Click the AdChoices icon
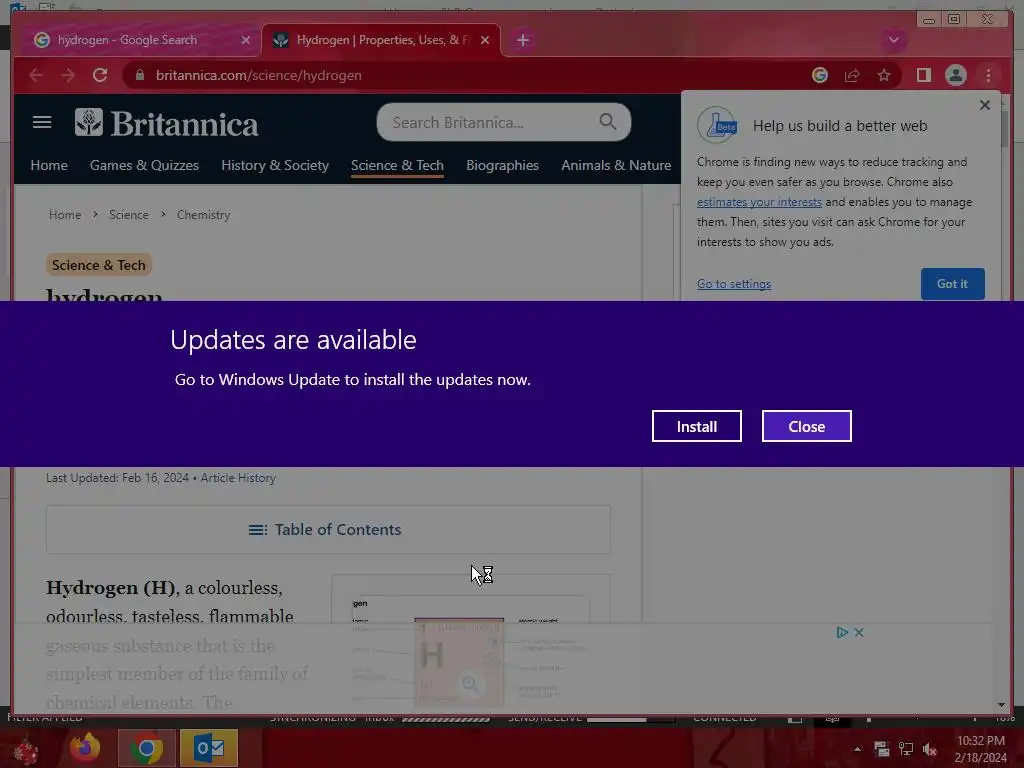1024x768 pixels. (x=842, y=632)
